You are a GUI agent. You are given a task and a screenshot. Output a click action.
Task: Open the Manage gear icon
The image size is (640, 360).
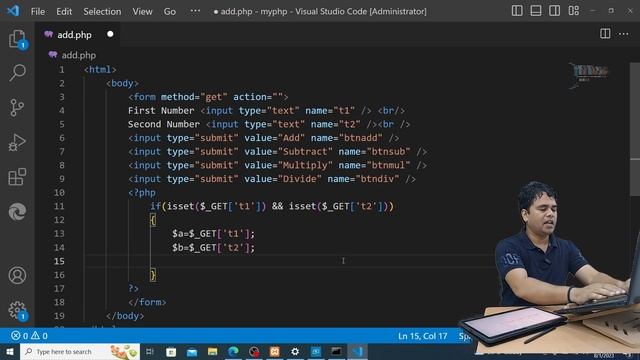17,310
